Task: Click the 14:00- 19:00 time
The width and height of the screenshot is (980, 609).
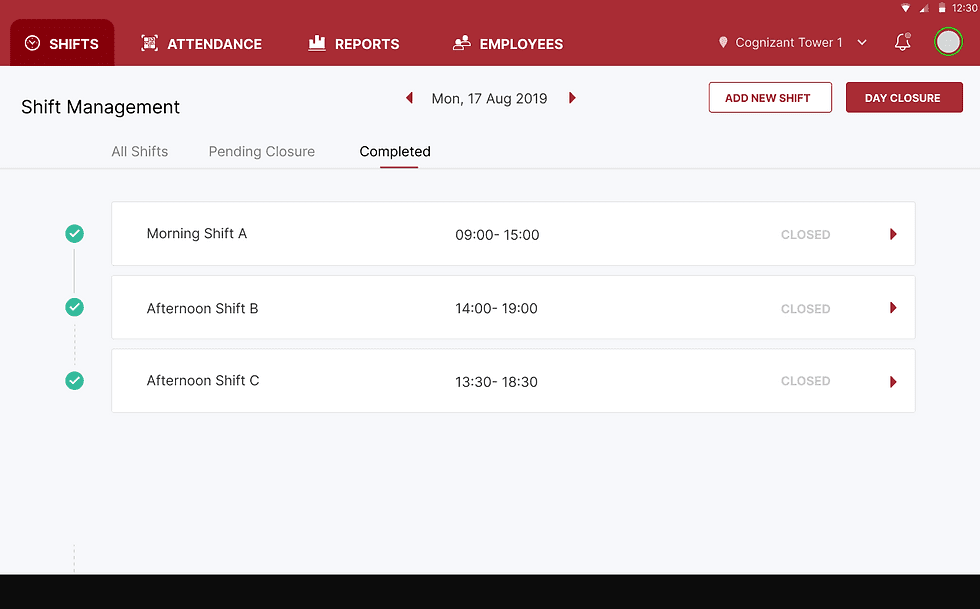Action: 496,308
